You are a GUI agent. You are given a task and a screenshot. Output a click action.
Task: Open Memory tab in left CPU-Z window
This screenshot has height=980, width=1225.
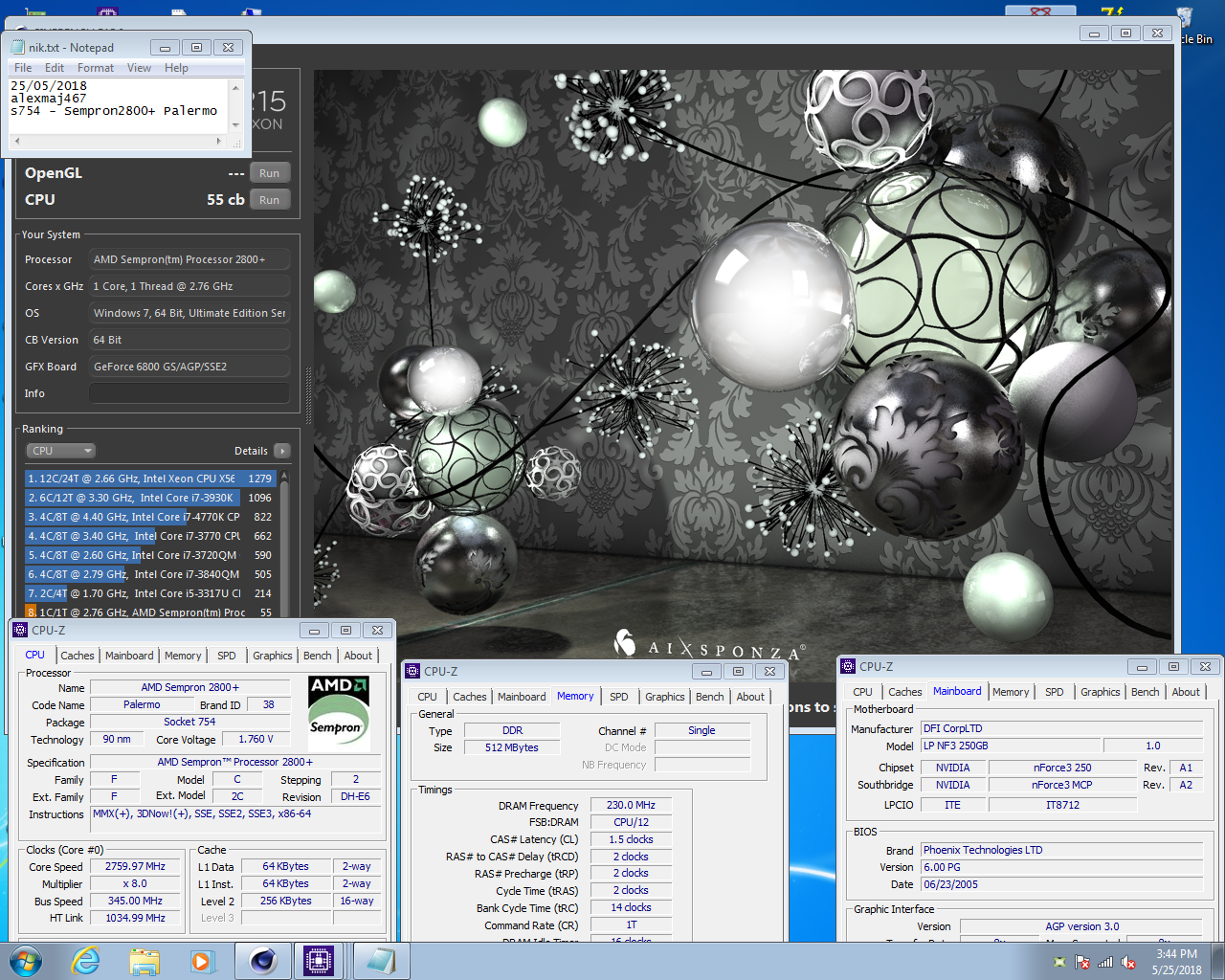point(183,656)
